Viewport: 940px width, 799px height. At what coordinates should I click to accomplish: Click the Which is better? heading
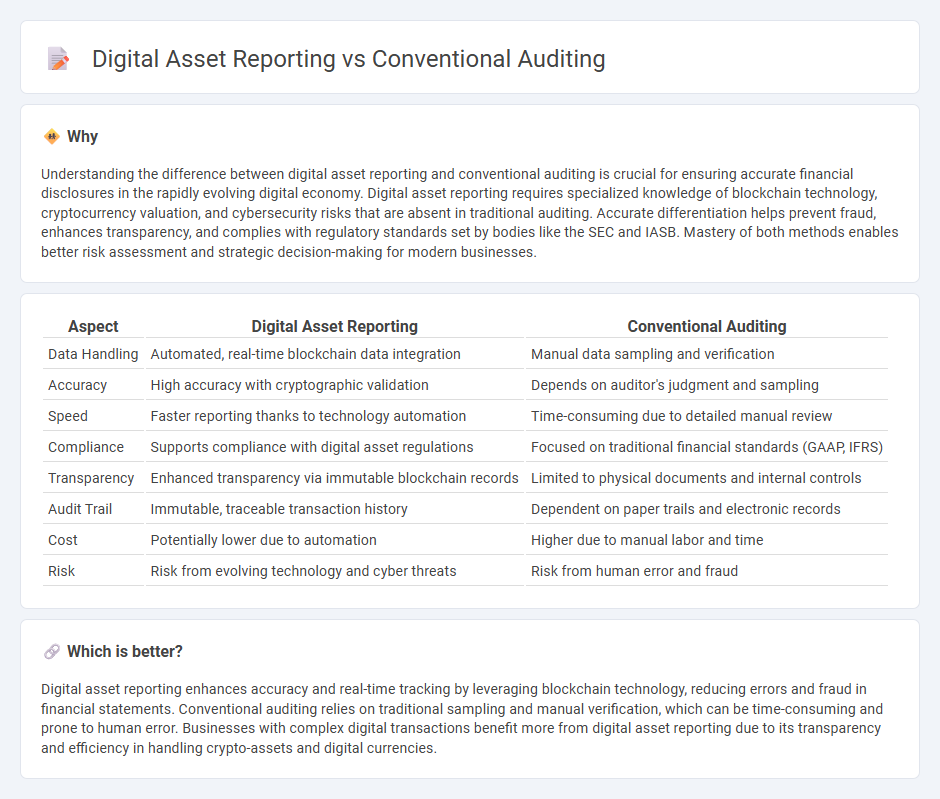pyautogui.click(x=125, y=652)
